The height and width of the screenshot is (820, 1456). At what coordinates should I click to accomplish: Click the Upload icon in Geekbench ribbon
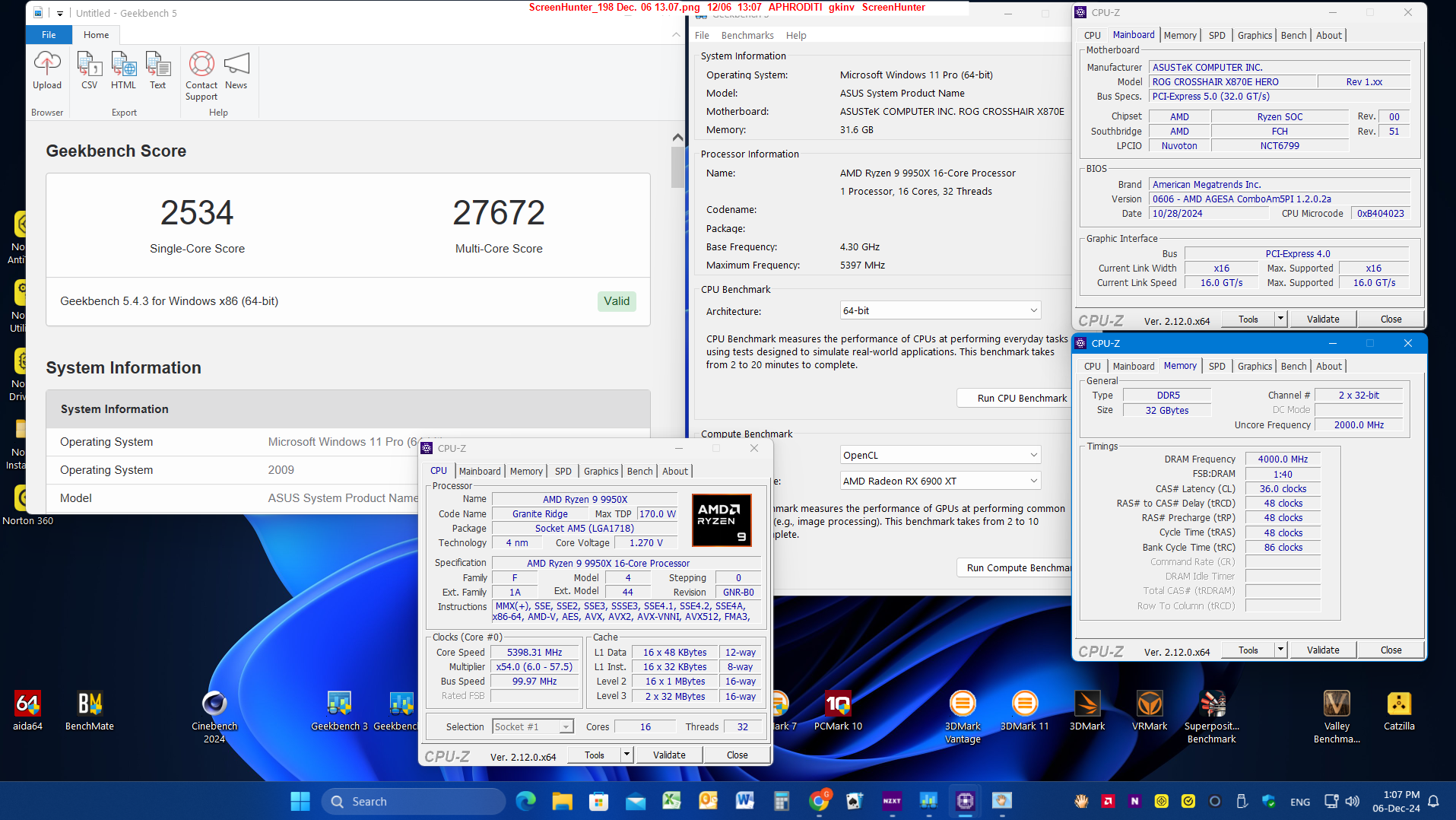click(x=47, y=71)
